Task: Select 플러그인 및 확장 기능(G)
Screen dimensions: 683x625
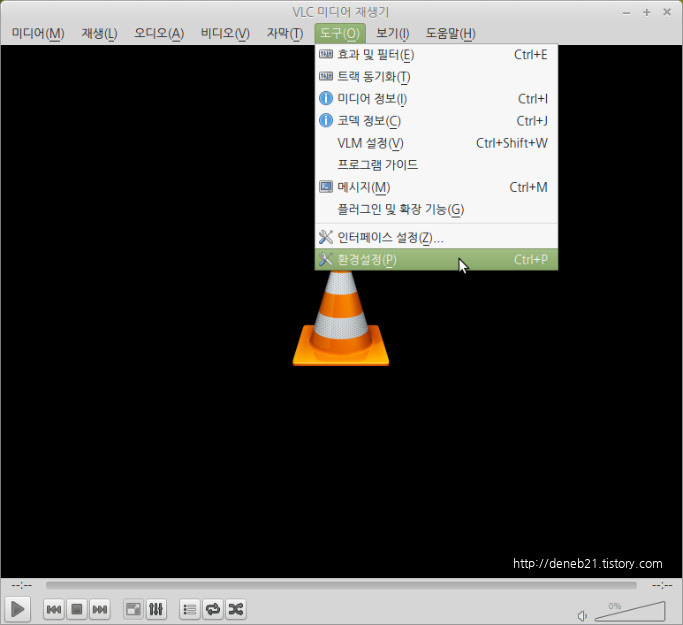Action: point(436,209)
